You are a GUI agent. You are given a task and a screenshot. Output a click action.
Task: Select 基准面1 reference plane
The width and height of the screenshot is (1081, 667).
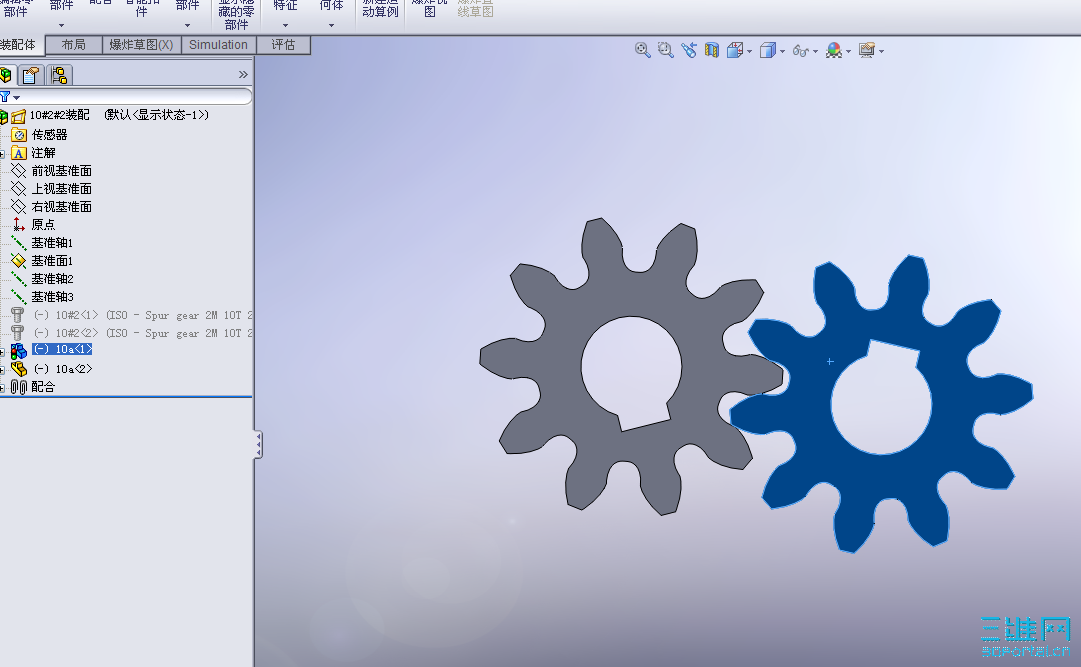[x=52, y=261]
